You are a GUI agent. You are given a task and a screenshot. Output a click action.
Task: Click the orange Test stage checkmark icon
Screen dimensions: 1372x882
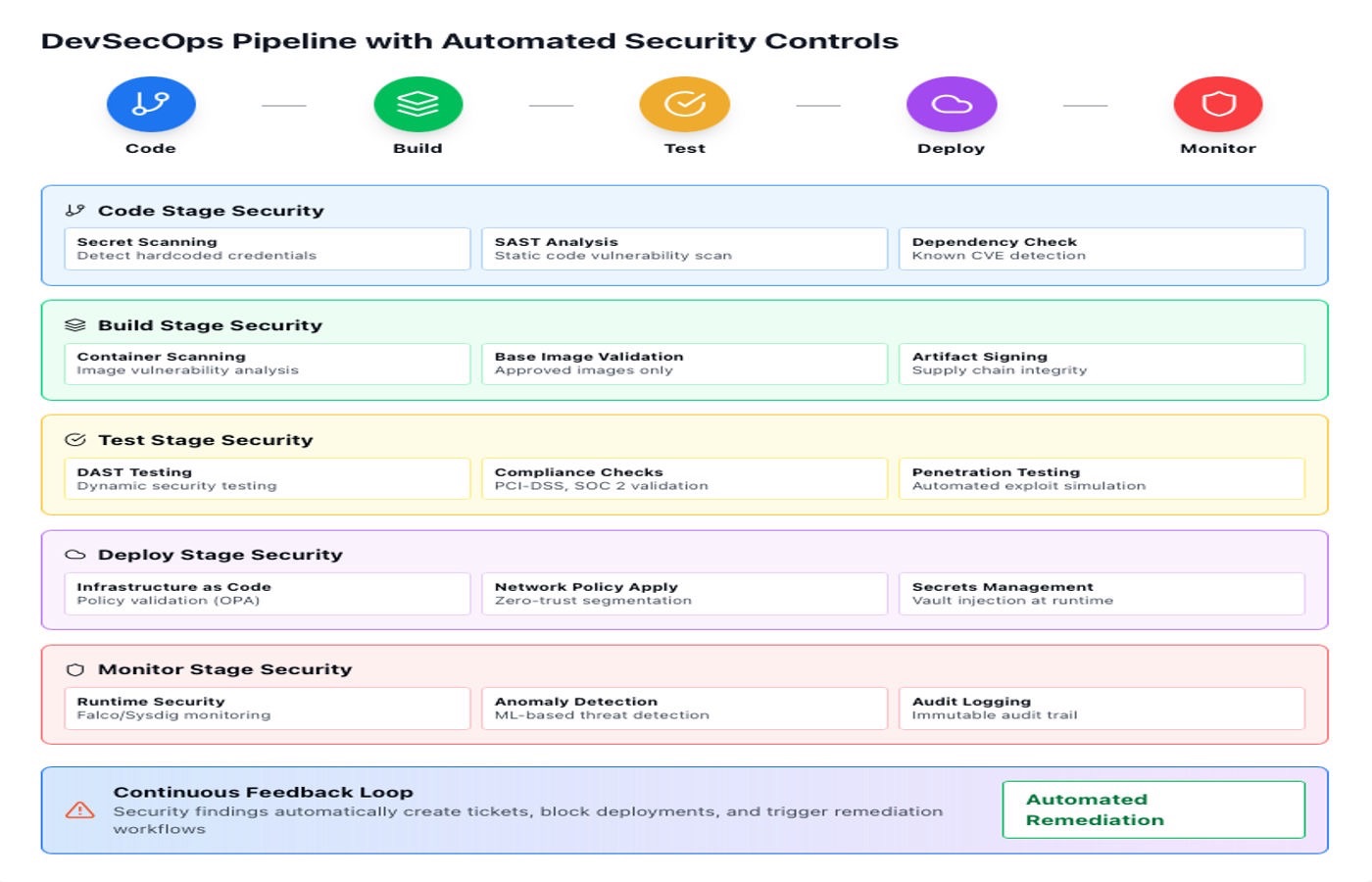[x=684, y=104]
